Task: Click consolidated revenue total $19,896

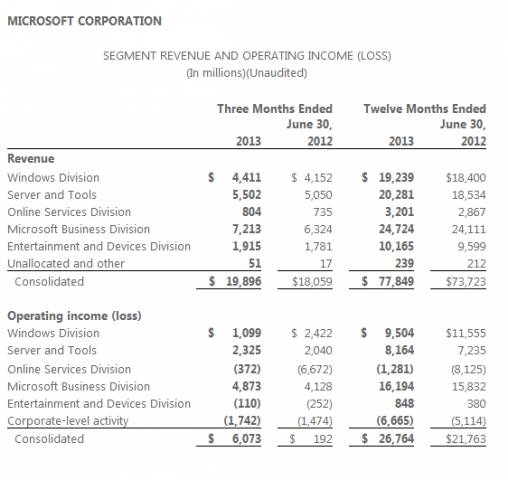Action: pyautogui.click(x=235, y=282)
